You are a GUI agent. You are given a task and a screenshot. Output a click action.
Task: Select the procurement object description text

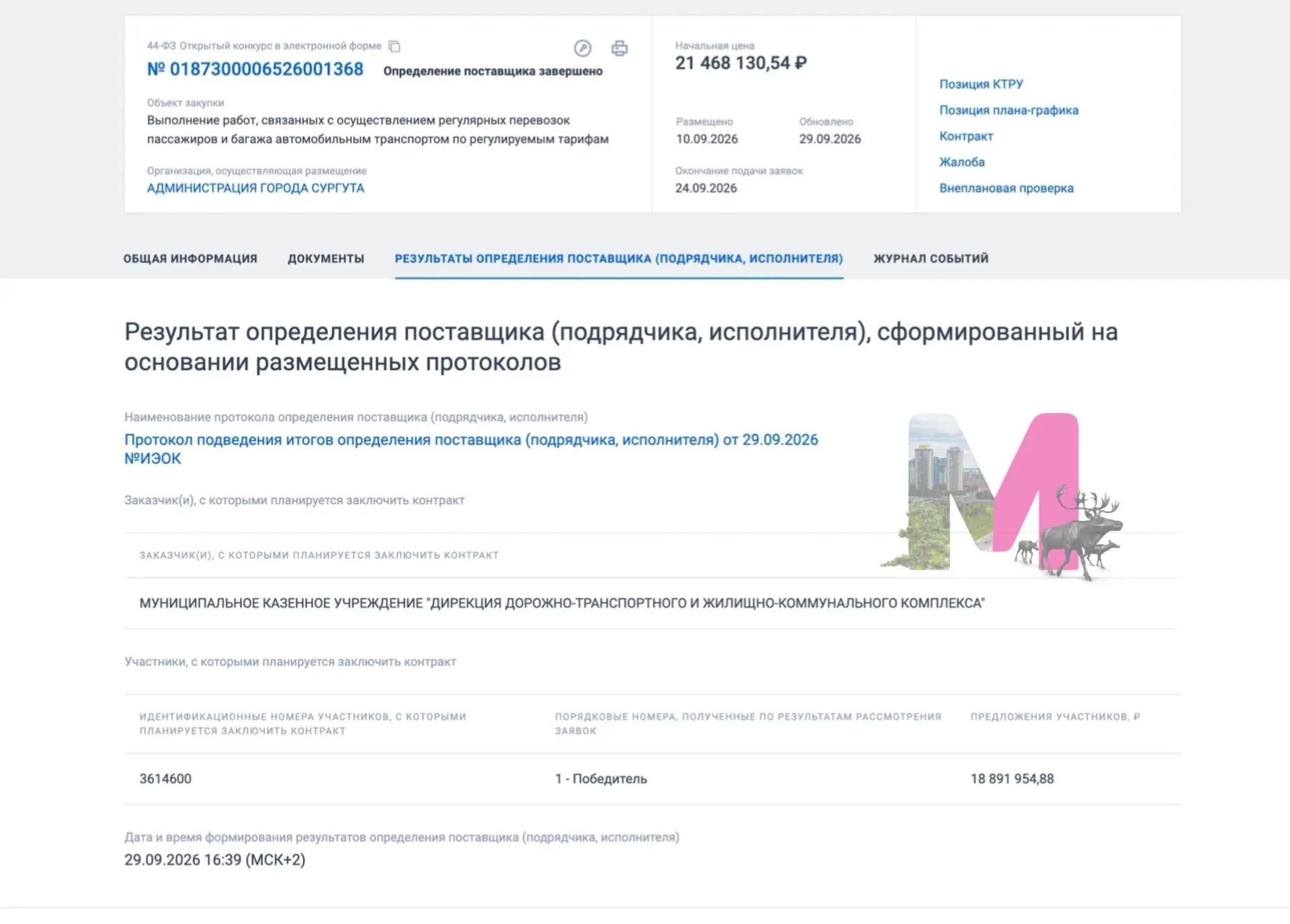pyautogui.click(x=378, y=130)
